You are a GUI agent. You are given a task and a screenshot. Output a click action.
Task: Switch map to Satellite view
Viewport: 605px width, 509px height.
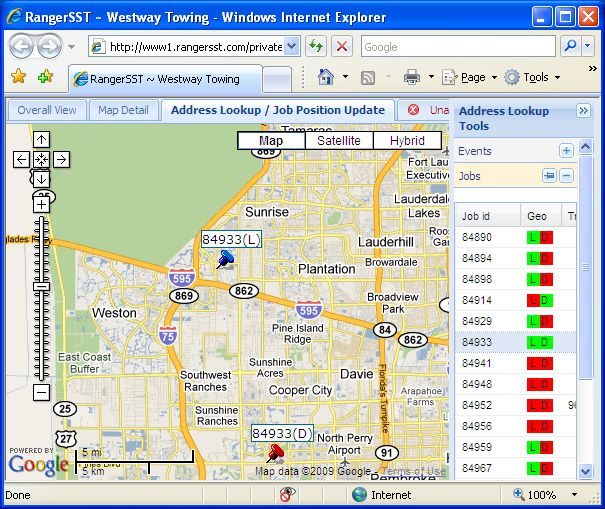[338, 141]
